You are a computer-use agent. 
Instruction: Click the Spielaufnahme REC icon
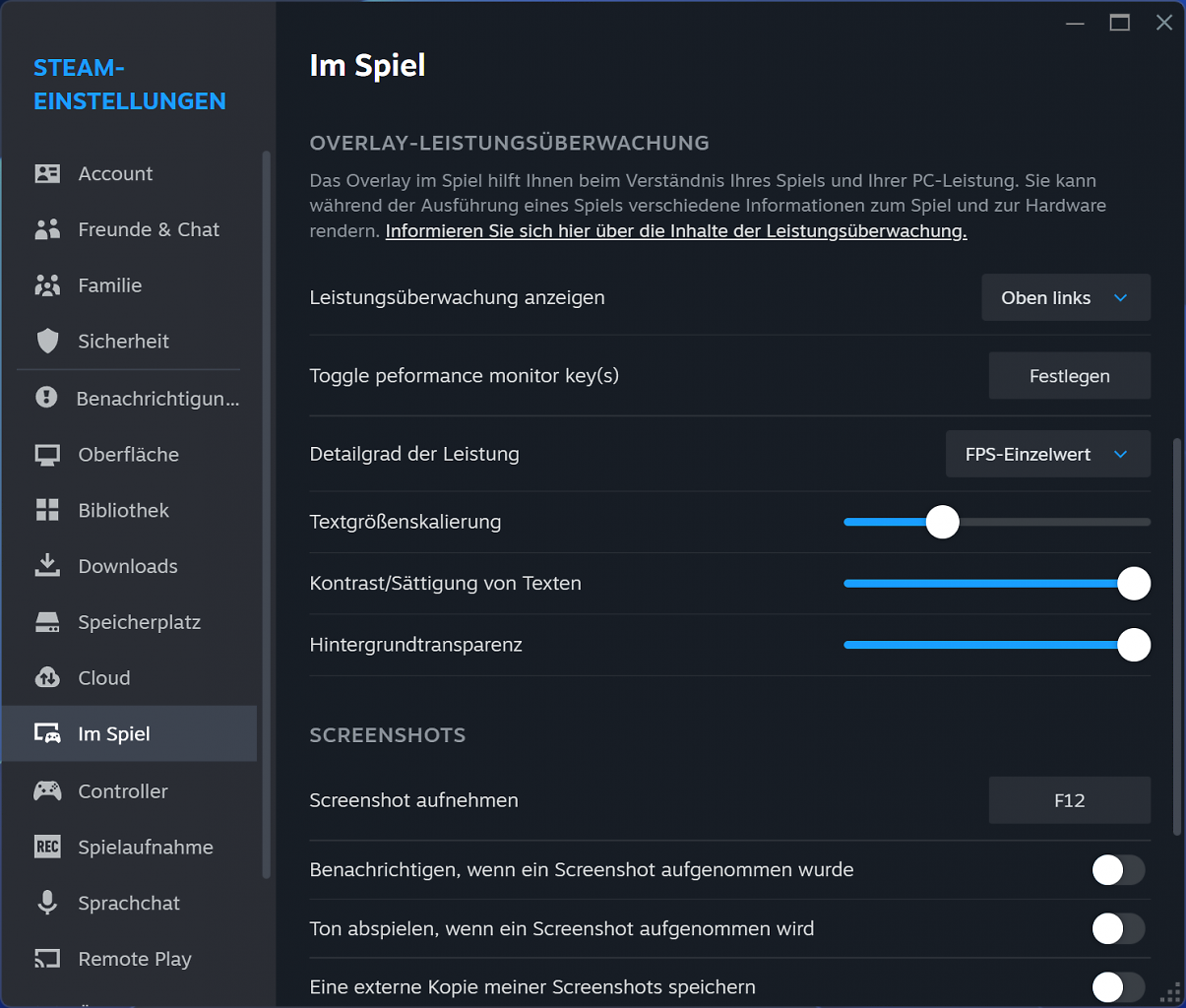47,847
